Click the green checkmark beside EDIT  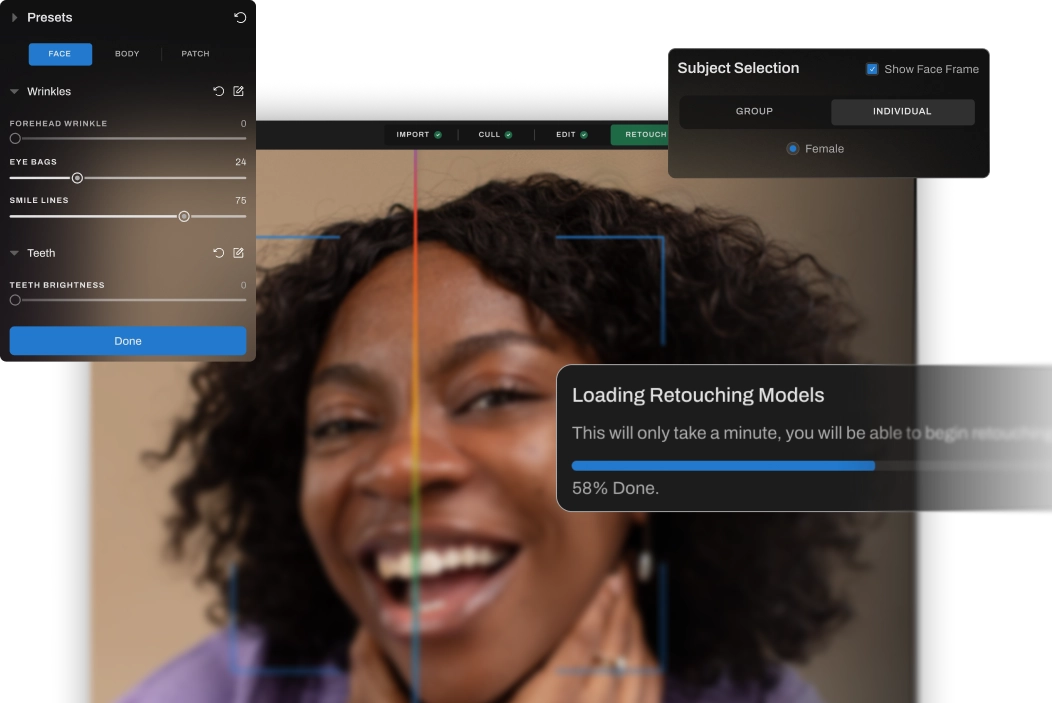(585, 134)
